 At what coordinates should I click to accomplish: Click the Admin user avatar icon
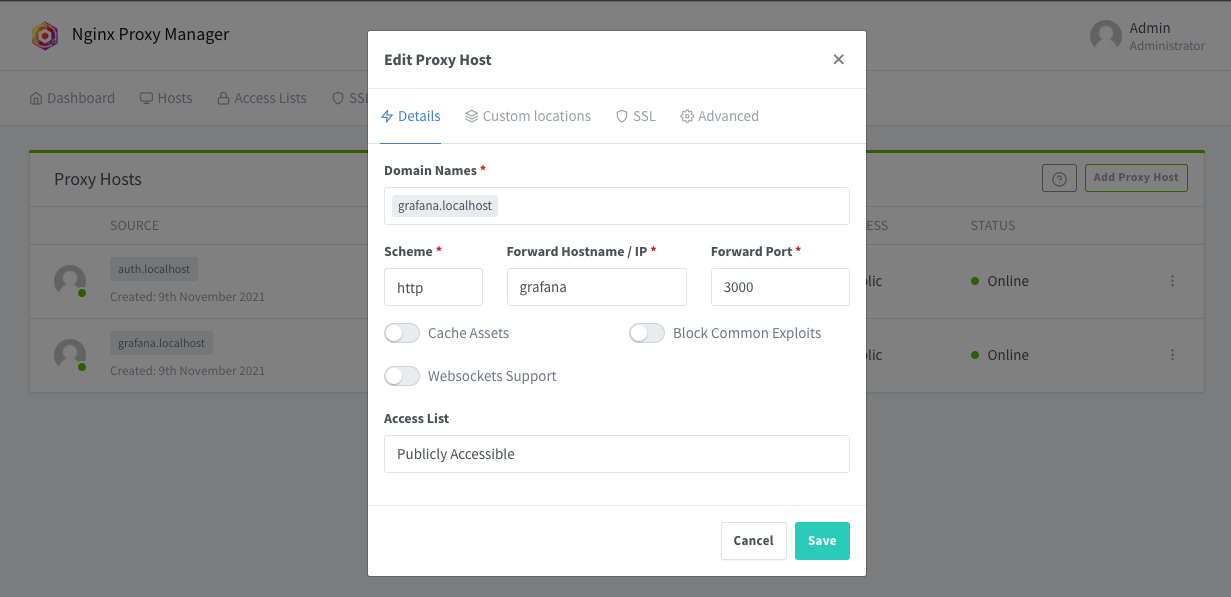pyautogui.click(x=1105, y=36)
